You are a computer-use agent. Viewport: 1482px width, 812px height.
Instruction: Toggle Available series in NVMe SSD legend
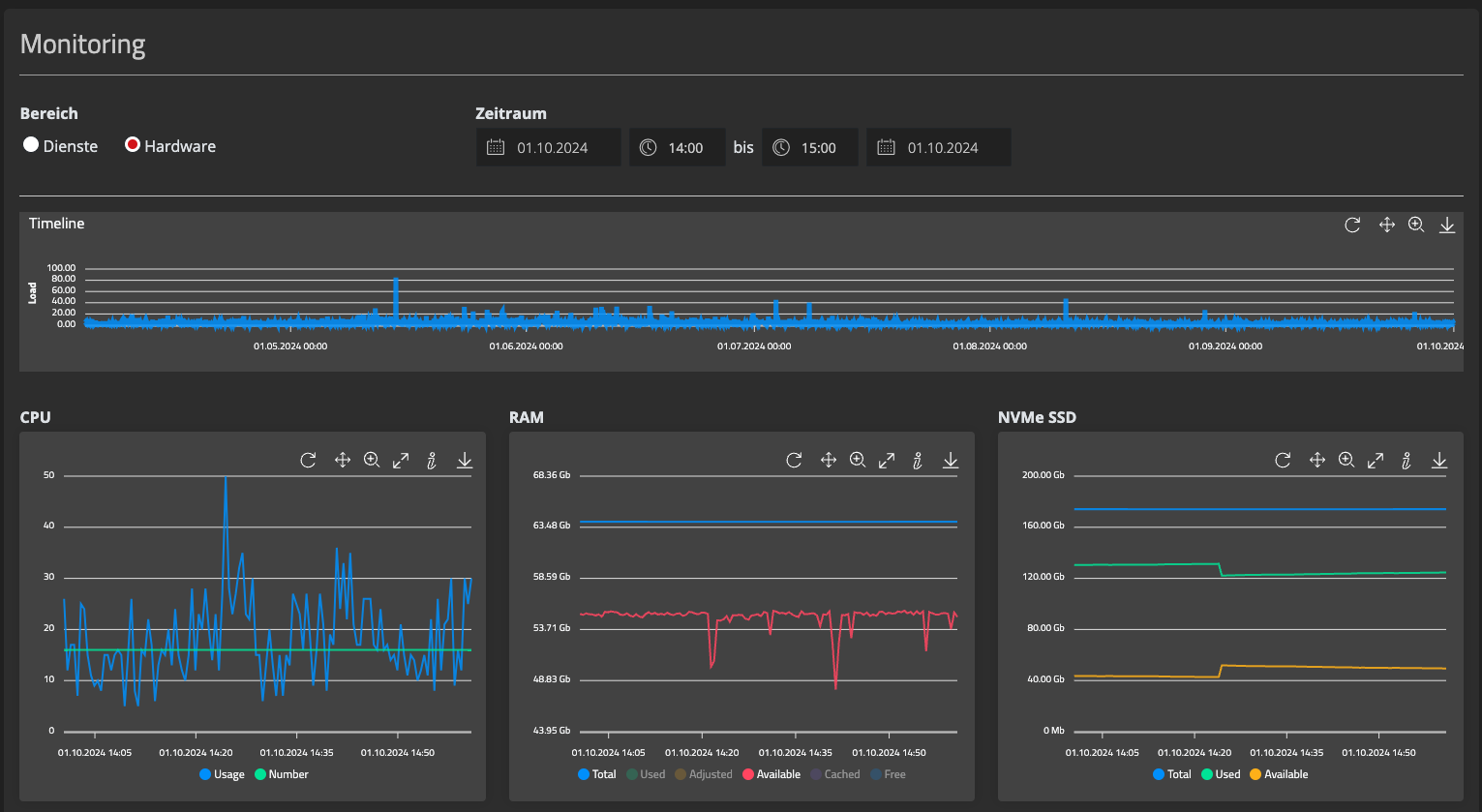tap(1279, 774)
